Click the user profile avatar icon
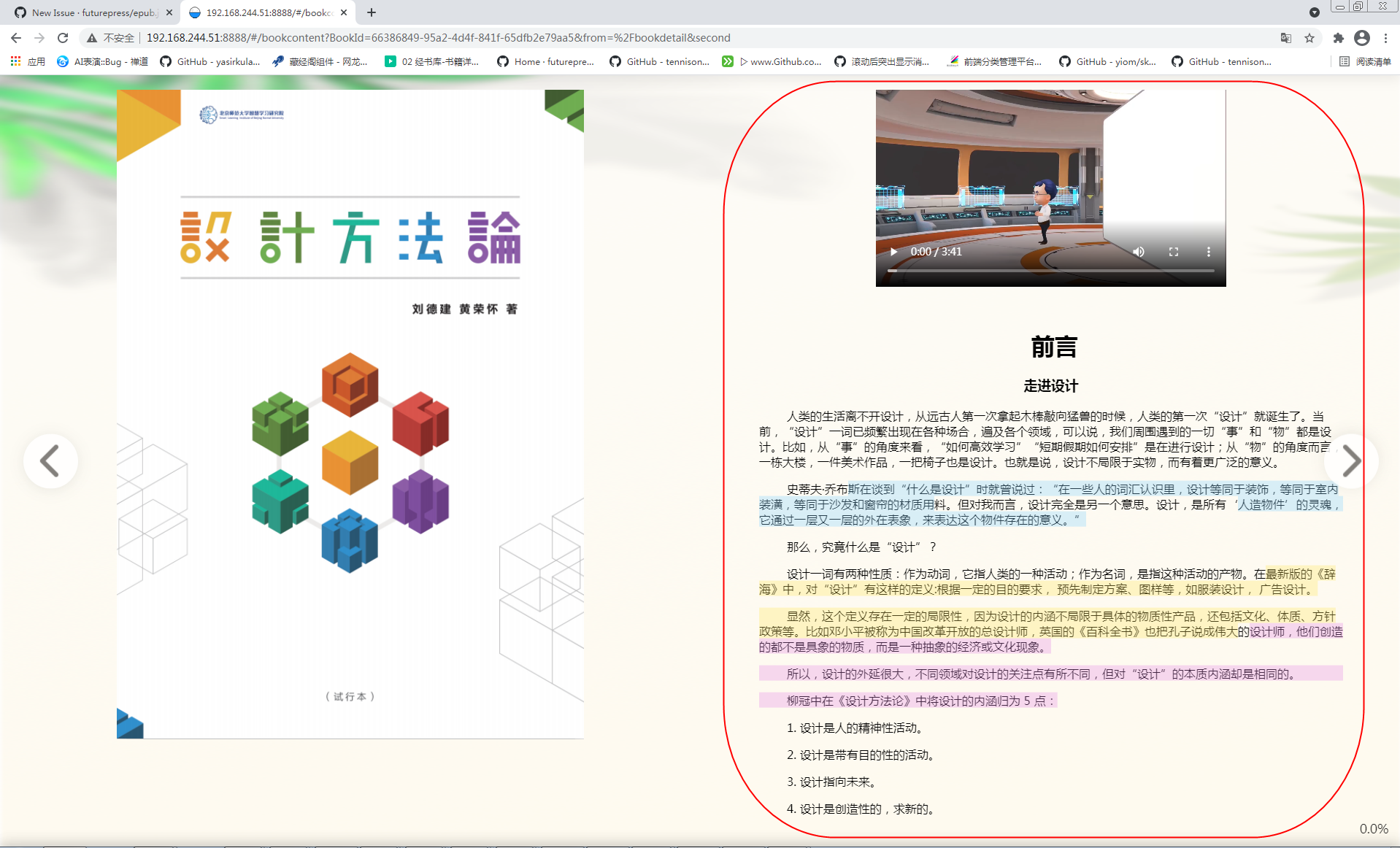The image size is (1400, 848). 1362,37
